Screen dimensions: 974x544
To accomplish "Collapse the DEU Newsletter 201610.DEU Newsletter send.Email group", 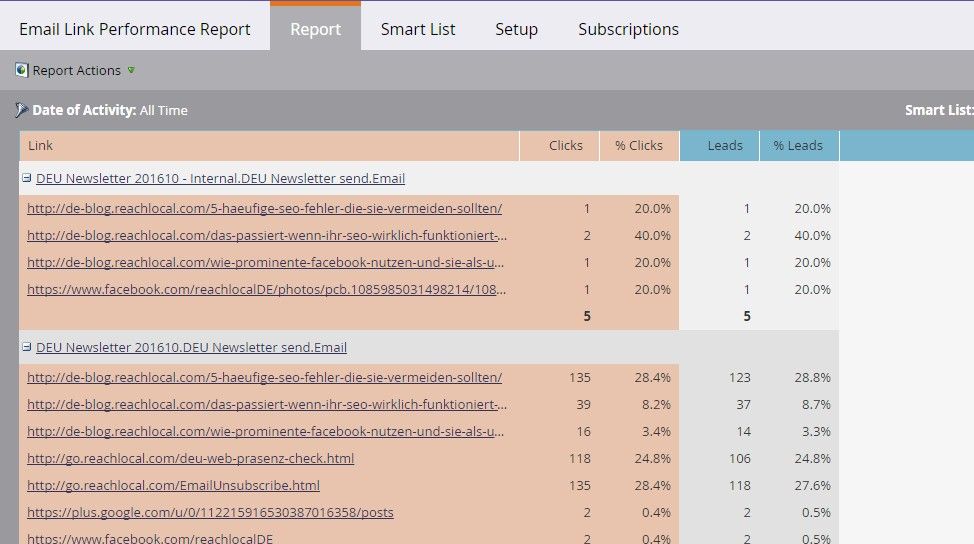I will point(27,348).
